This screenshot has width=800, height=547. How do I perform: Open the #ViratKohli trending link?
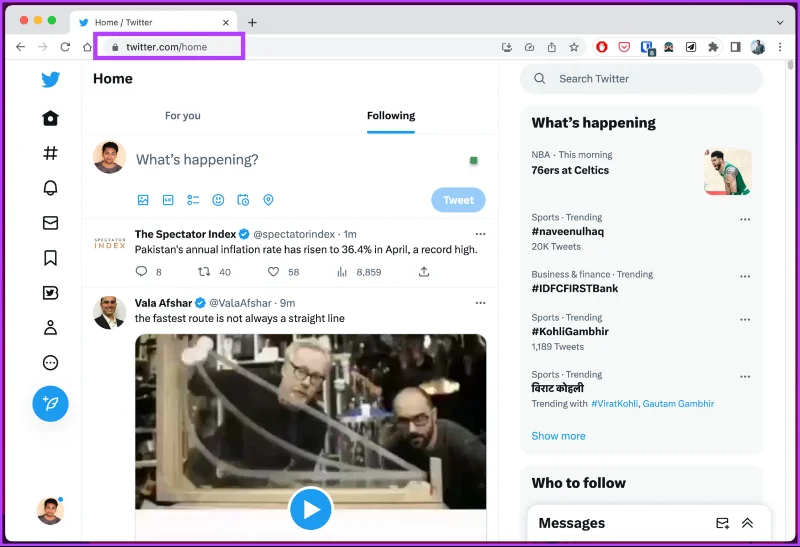click(x=614, y=404)
